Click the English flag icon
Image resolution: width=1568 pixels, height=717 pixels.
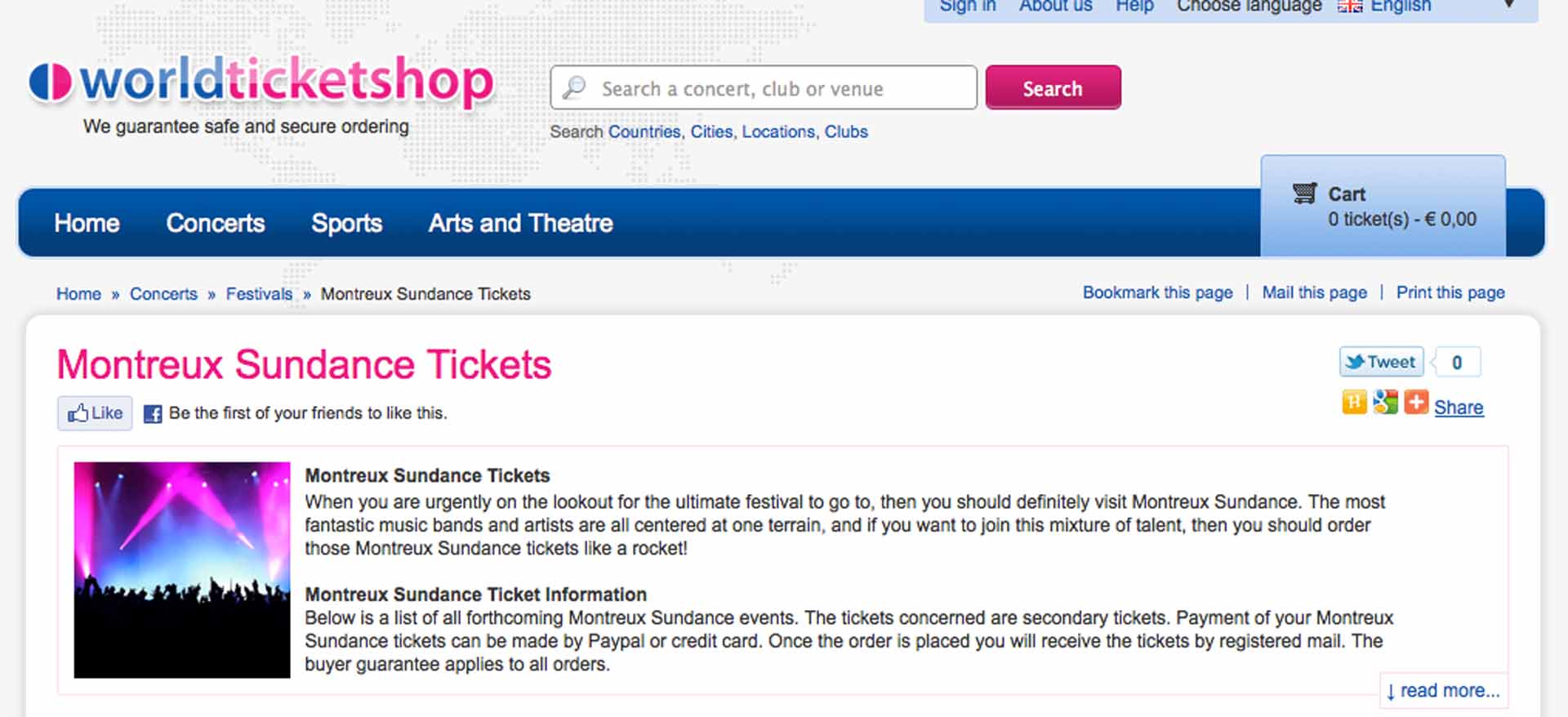(x=1349, y=7)
